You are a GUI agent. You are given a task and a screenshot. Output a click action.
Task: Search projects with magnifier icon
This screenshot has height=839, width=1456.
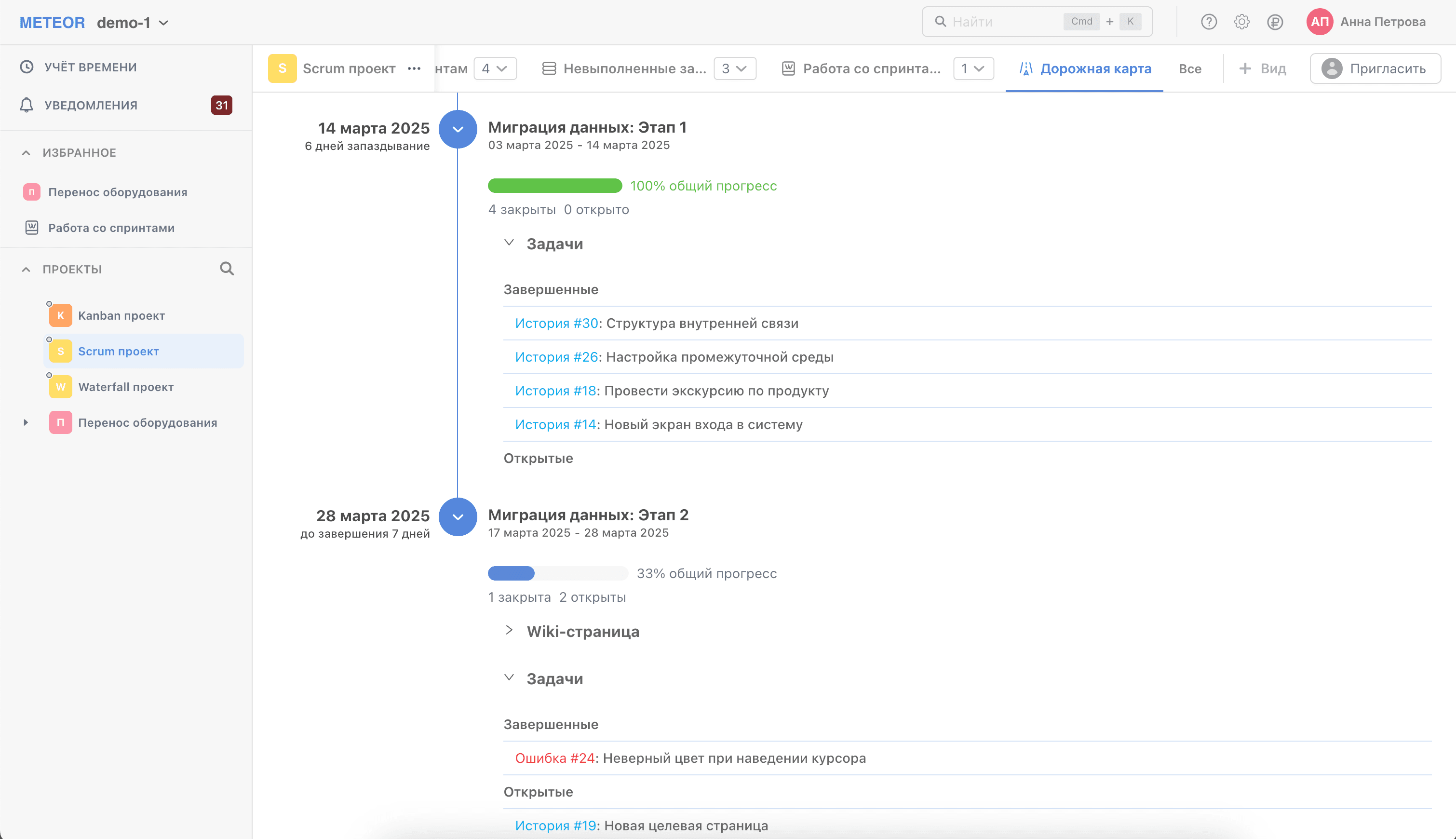(227, 269)
